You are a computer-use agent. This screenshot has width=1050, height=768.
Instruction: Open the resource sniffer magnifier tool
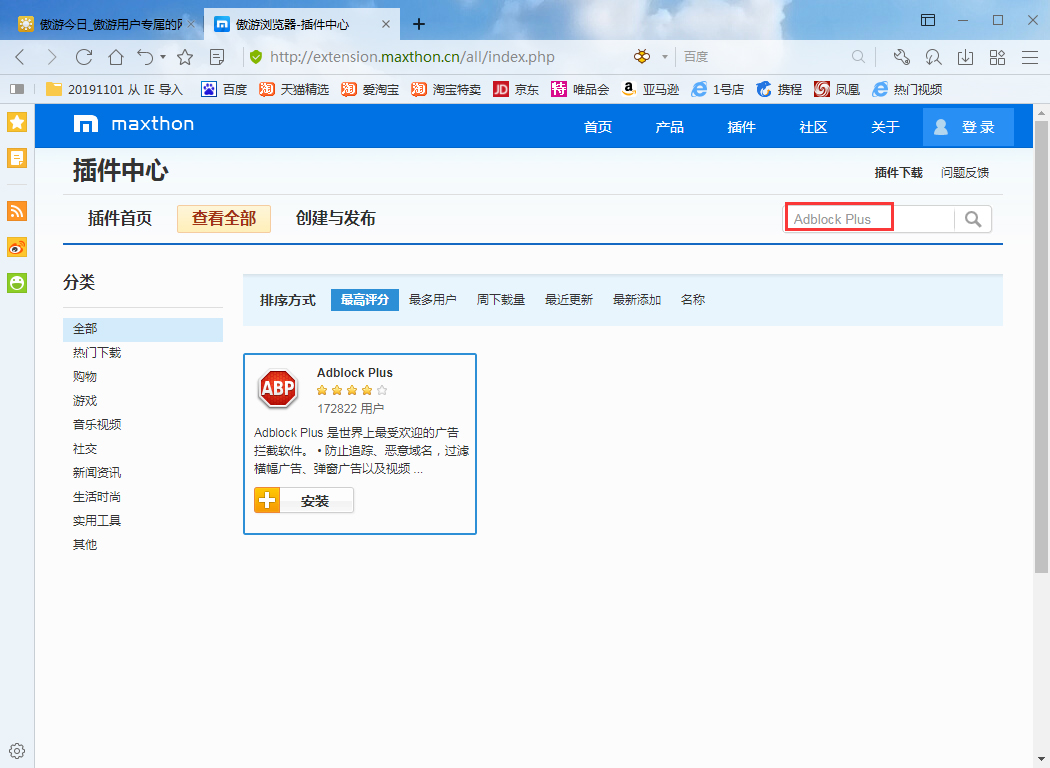934,57
